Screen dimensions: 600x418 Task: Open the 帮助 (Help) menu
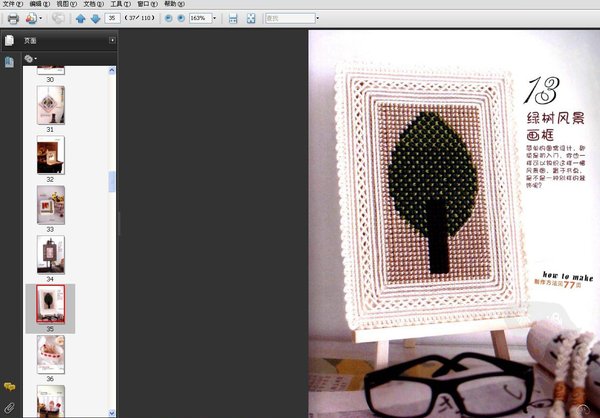[x=174, y=4]
